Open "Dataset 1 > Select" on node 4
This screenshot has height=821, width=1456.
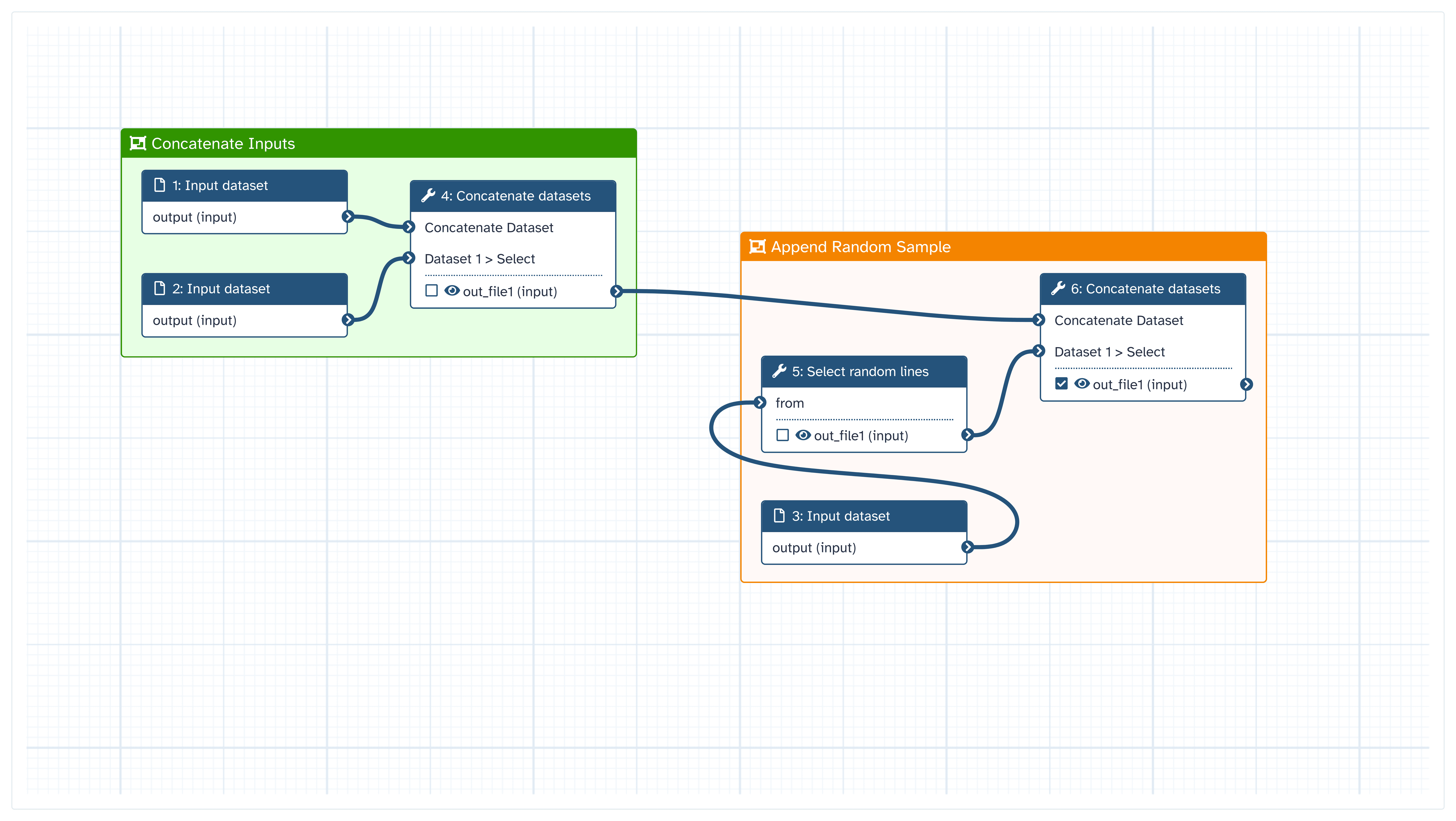480,258
